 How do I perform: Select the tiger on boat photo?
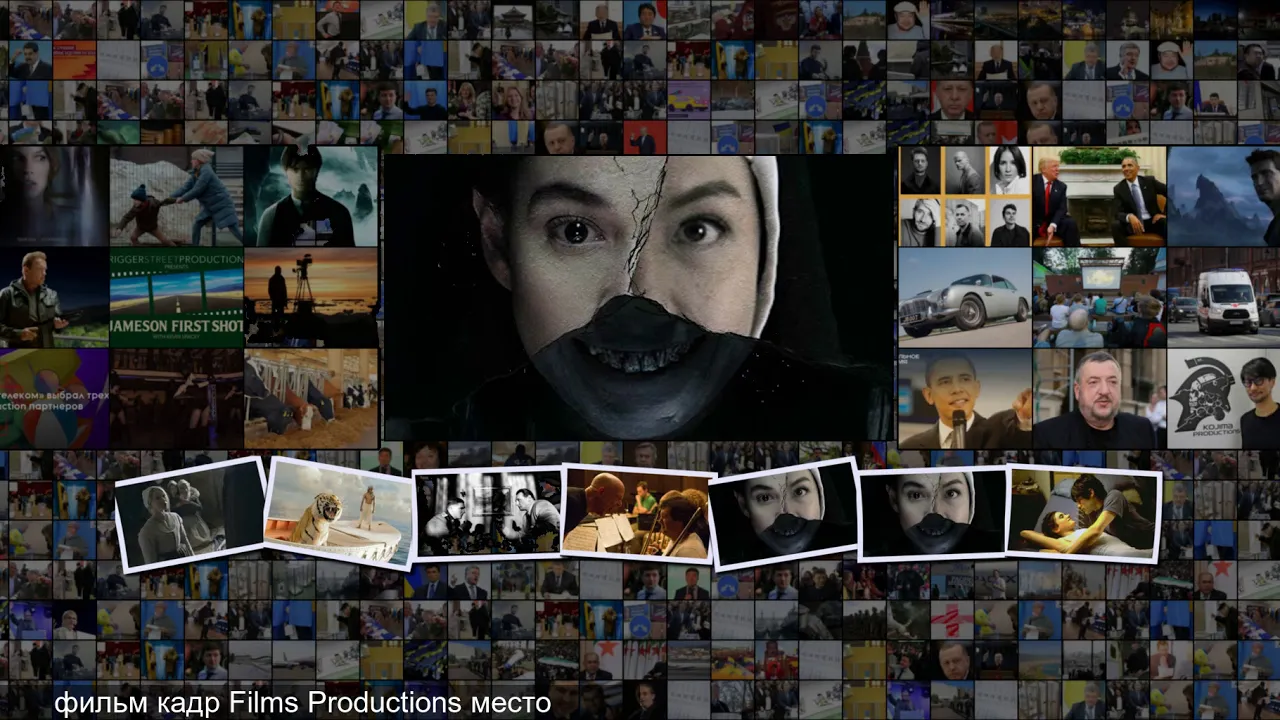[338, 514]
